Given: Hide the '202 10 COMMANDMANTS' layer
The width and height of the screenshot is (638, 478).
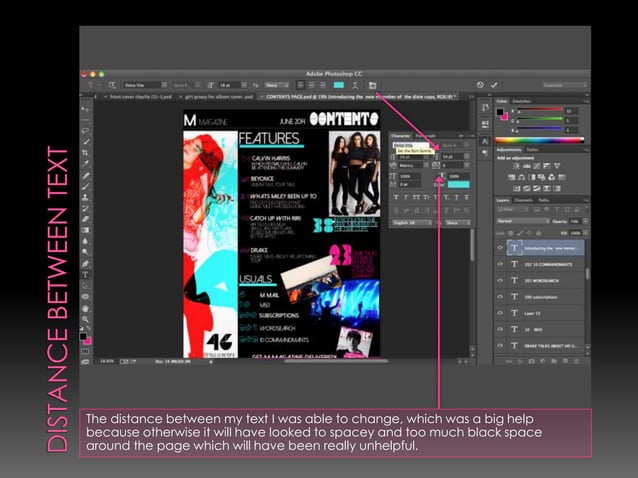Looking at the screenshot, I should (500, 264).
